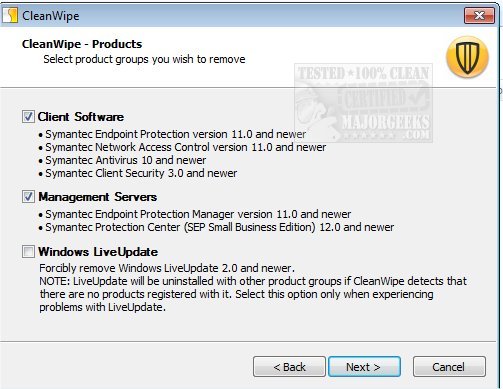The width and height of the screenshot is (503, 389).
Task: Select the Management Servers label text
Action: point(98,197)
